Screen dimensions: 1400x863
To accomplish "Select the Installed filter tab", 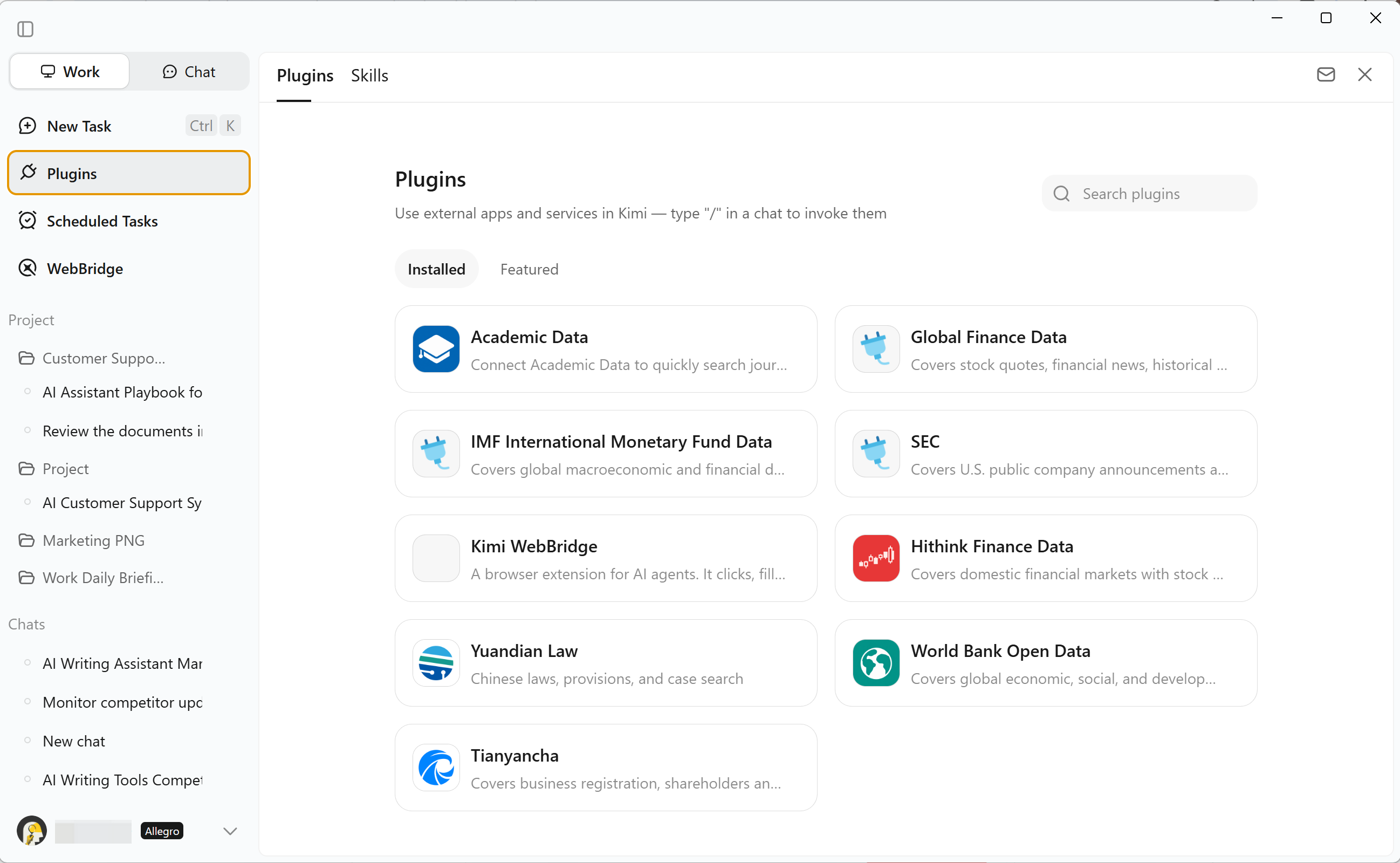I will (436, 269).
